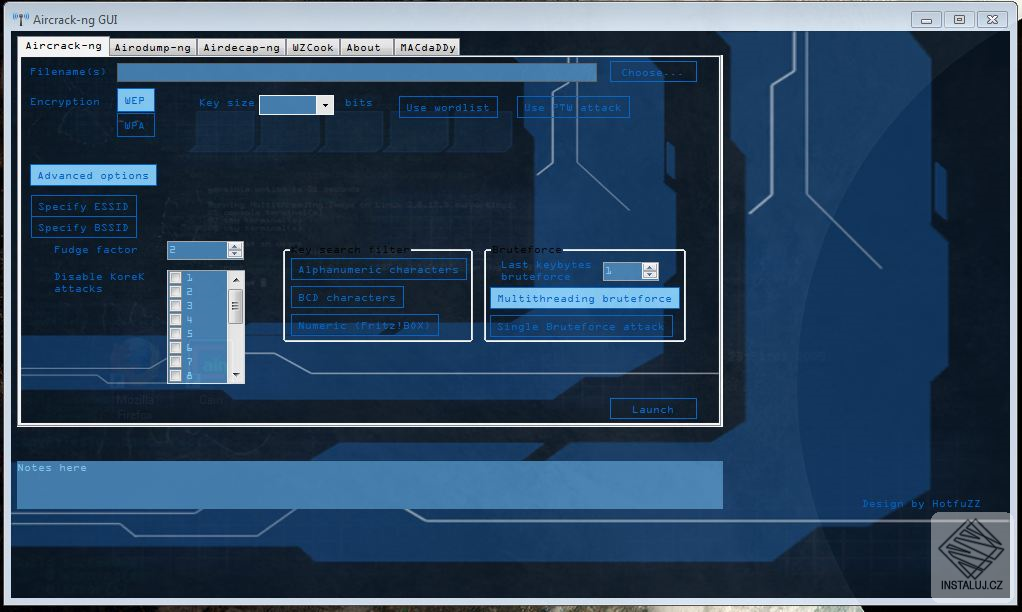Click the KoreK list scrollbar down arrow
Viewport: 1022px width, 612px height.
tap(236, 376)
